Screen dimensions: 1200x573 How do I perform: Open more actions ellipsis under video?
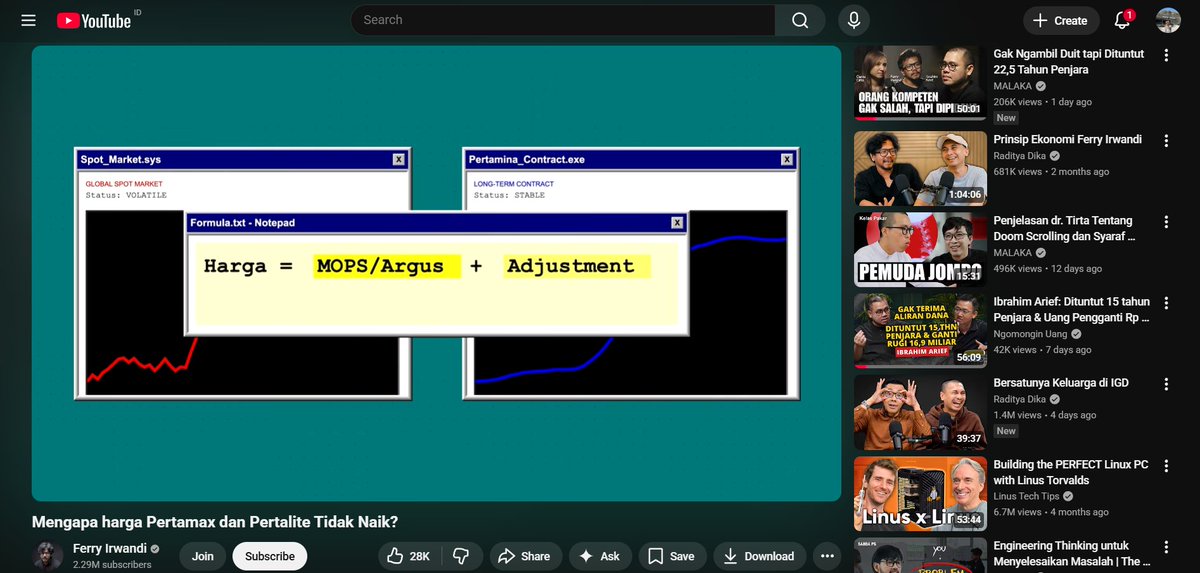point(827,556)
